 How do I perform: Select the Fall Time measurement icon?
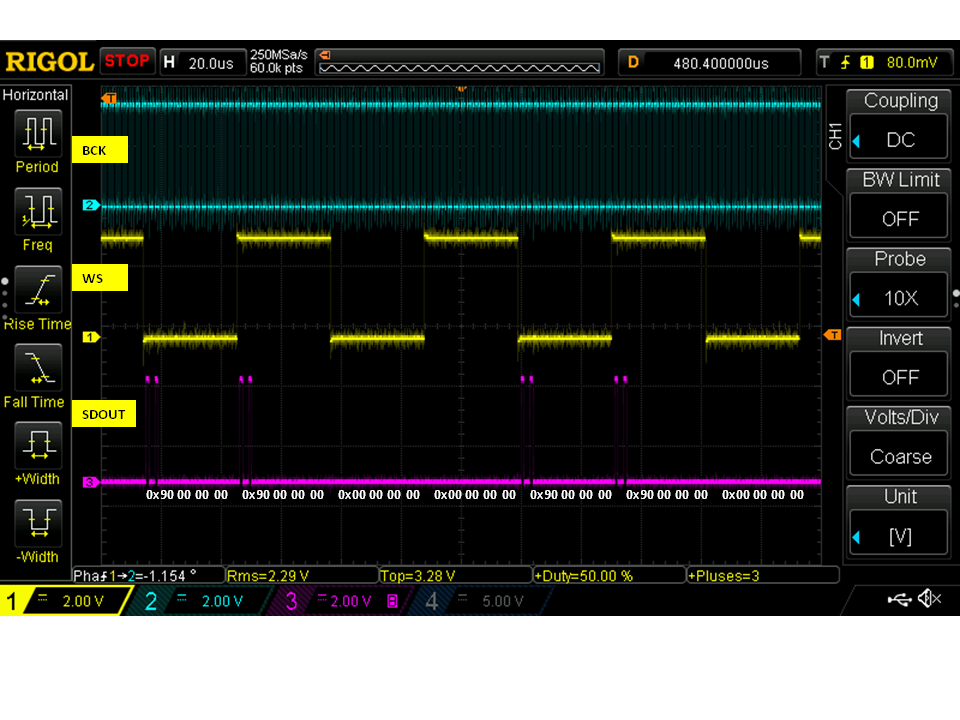pos(38,367)
